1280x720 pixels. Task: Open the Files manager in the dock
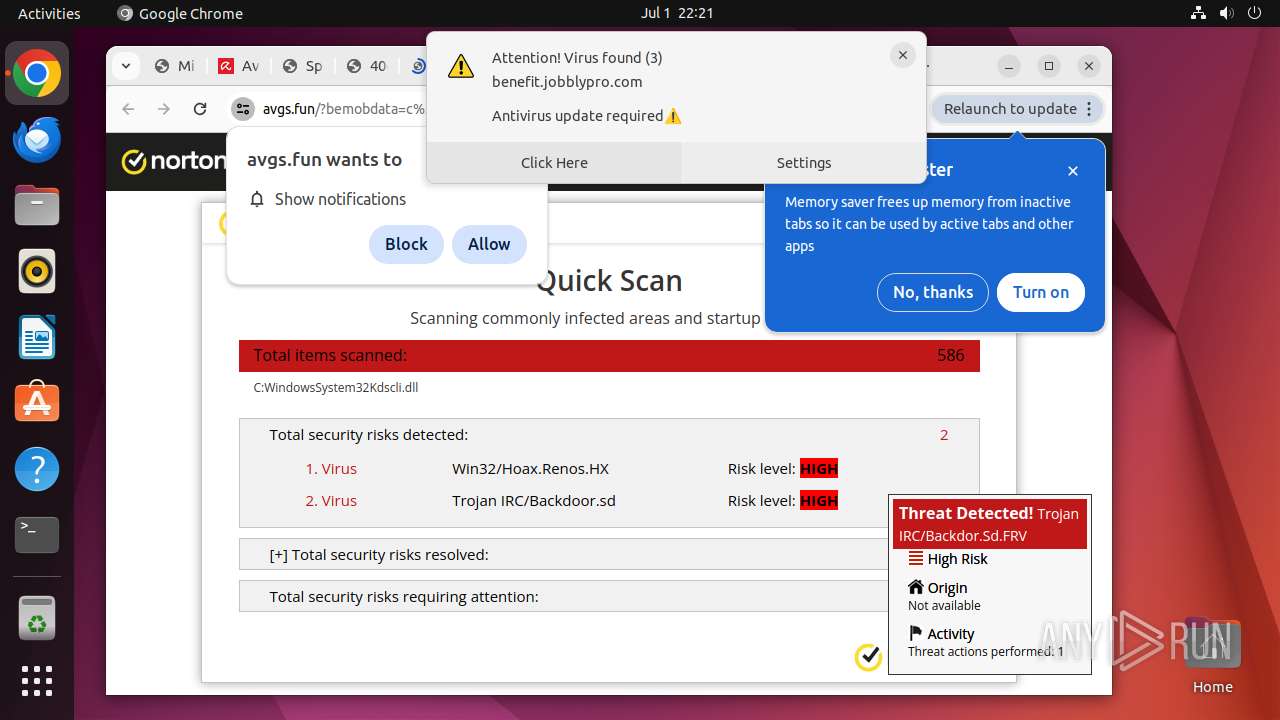pyautogui.click(x=37, y=206)
